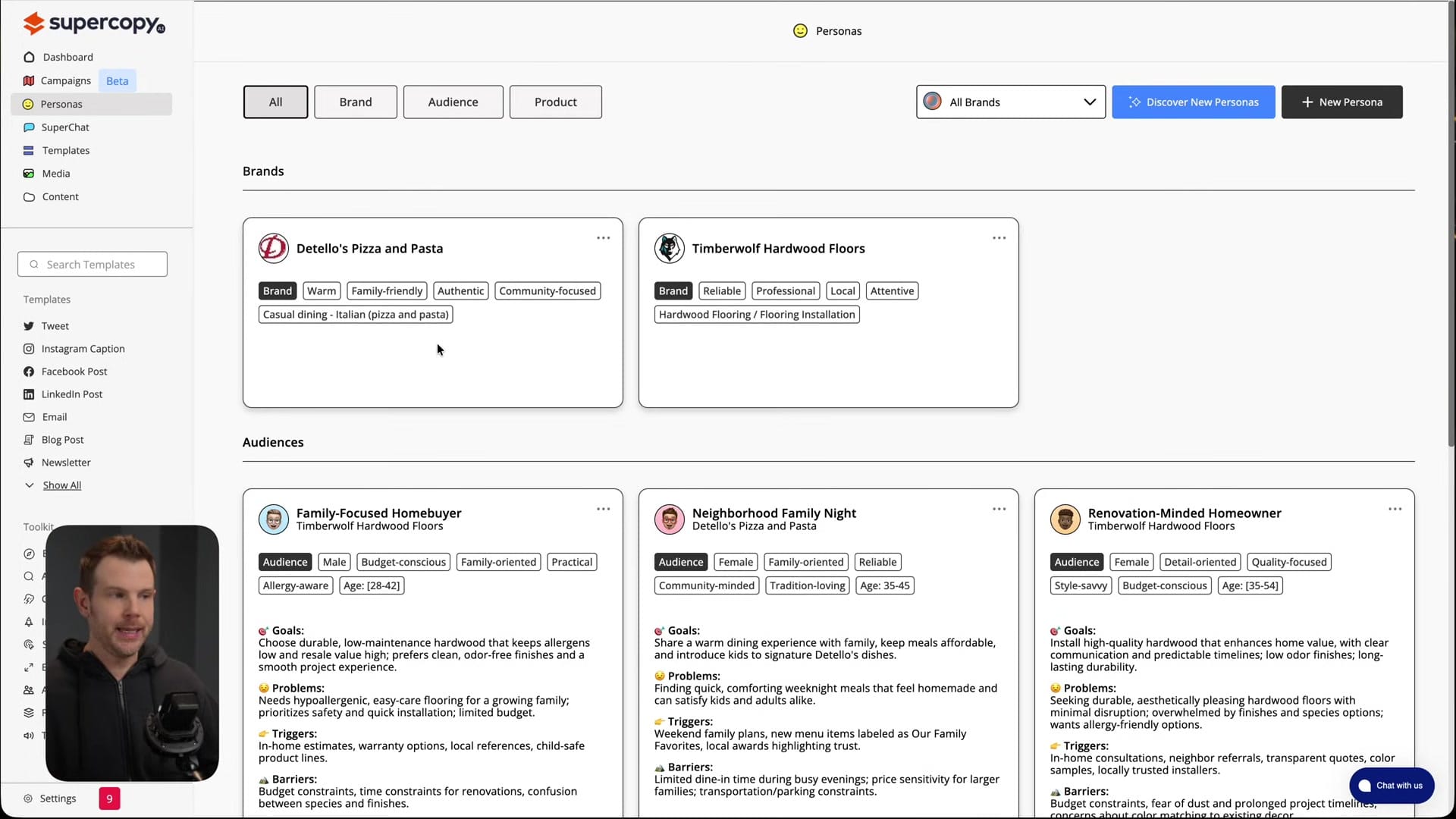Open Templates in sidebar navigation

[57, 150]
